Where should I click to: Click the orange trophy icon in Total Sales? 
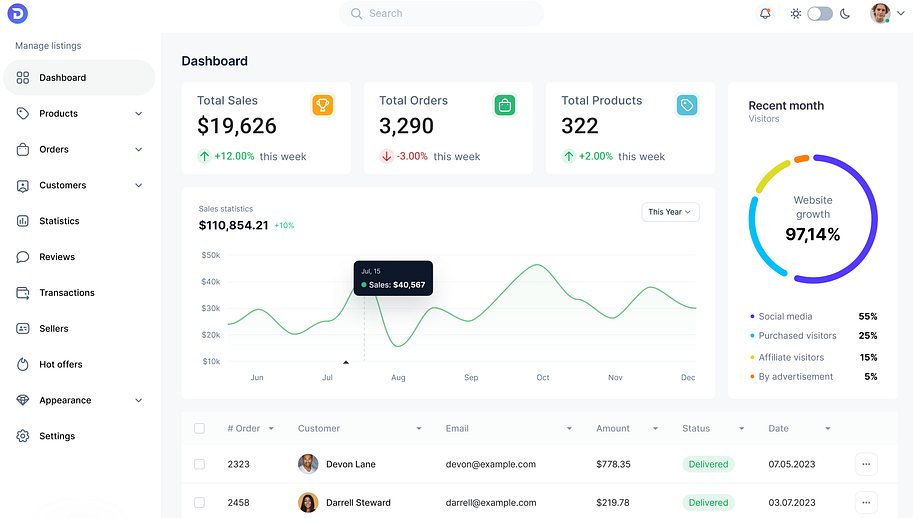322,105
